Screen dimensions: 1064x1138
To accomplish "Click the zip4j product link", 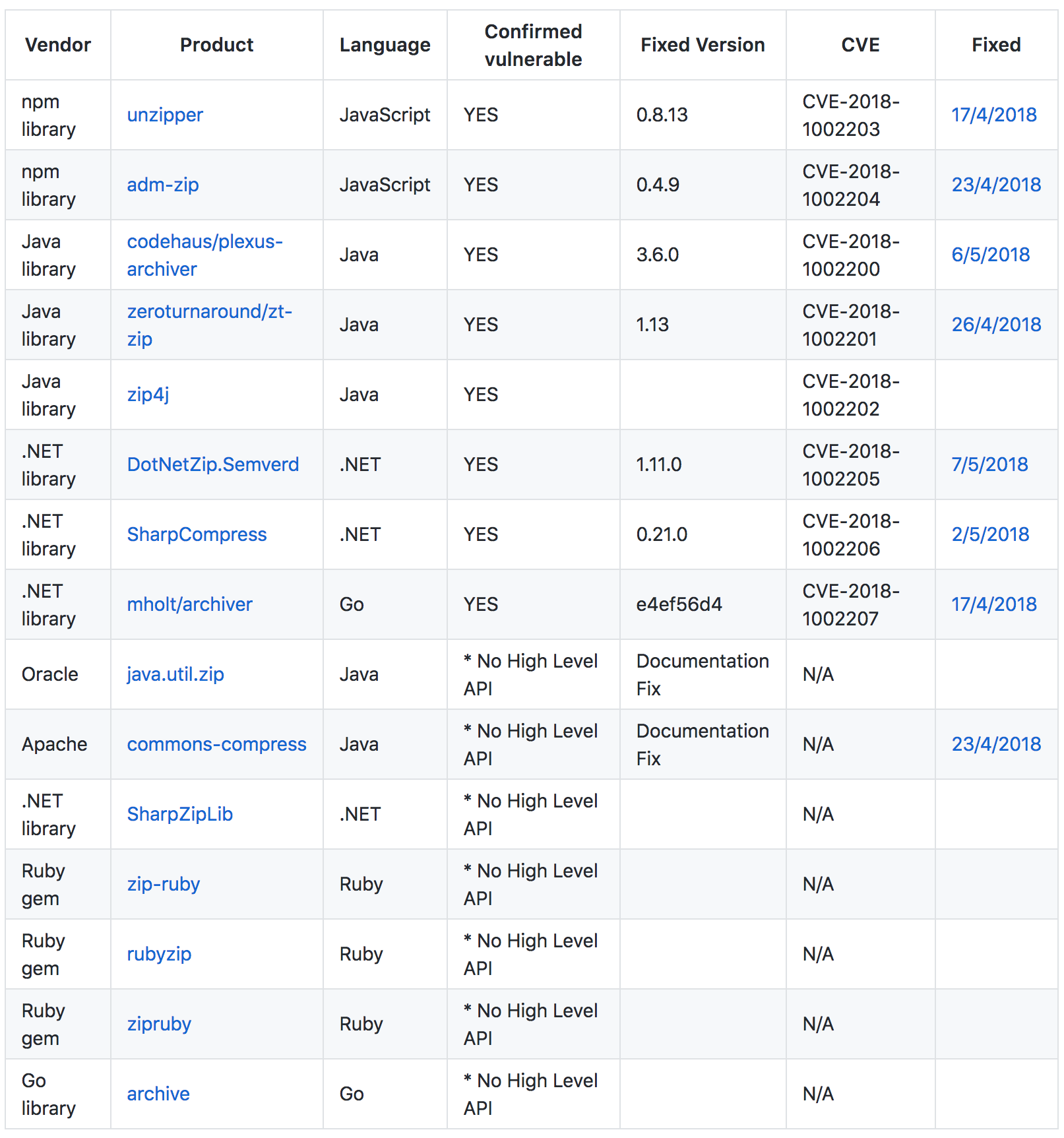I will [x=148, y=395].
